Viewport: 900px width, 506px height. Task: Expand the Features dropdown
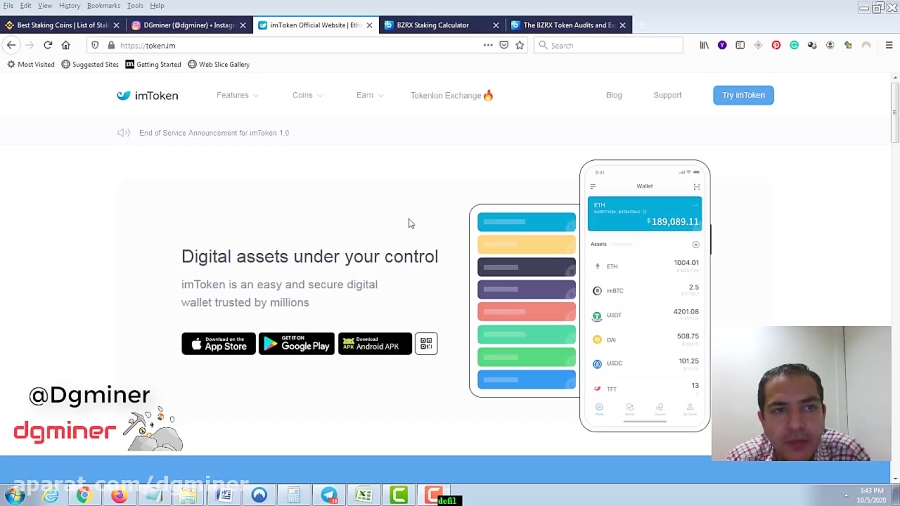click(237, 95)
